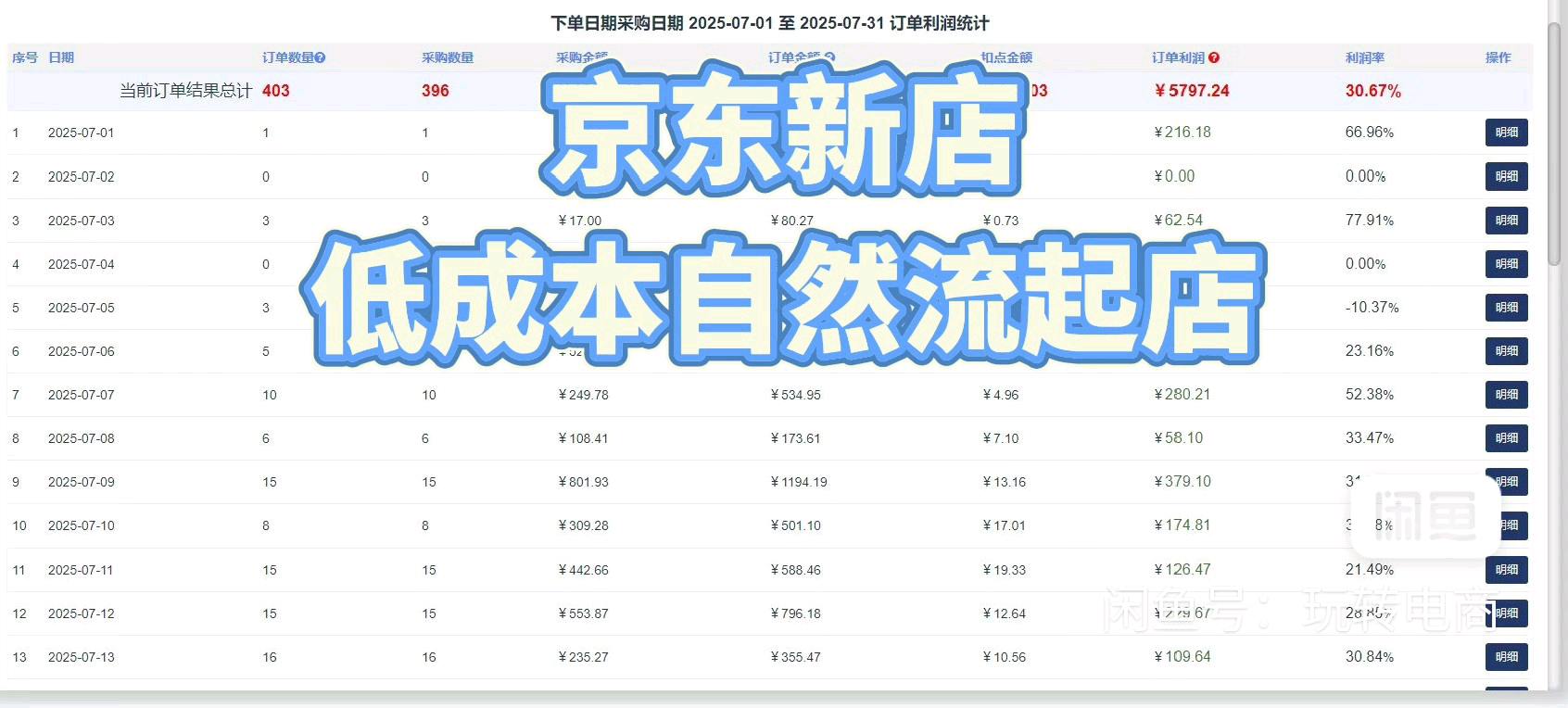Image resolution: width=1568 pixels, height=708 pixels.
Task: Open 明细 for the 2025-07-01 row
Action: pos(1506,133)
